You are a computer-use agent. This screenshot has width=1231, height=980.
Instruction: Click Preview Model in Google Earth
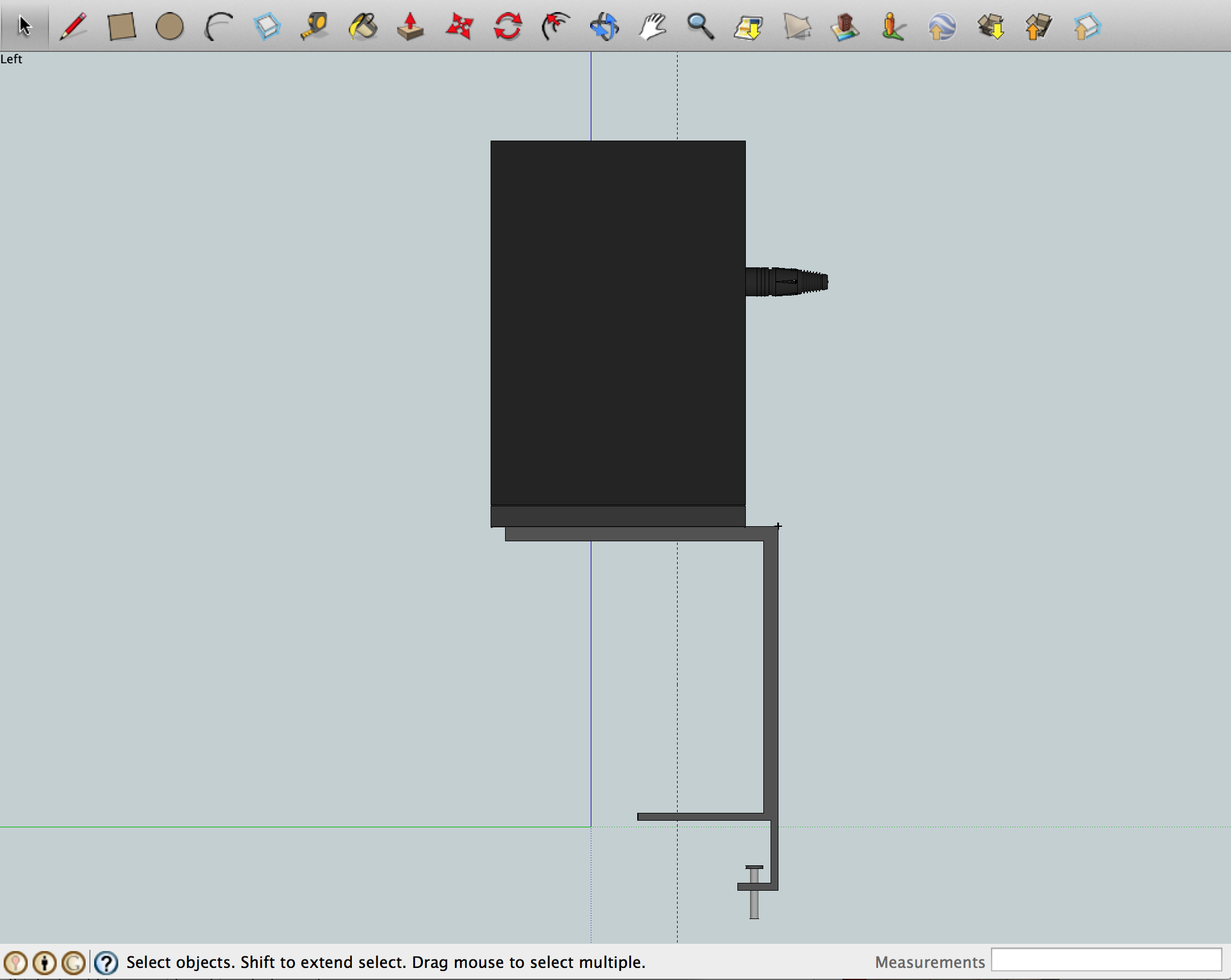click(x=942, y=27)
